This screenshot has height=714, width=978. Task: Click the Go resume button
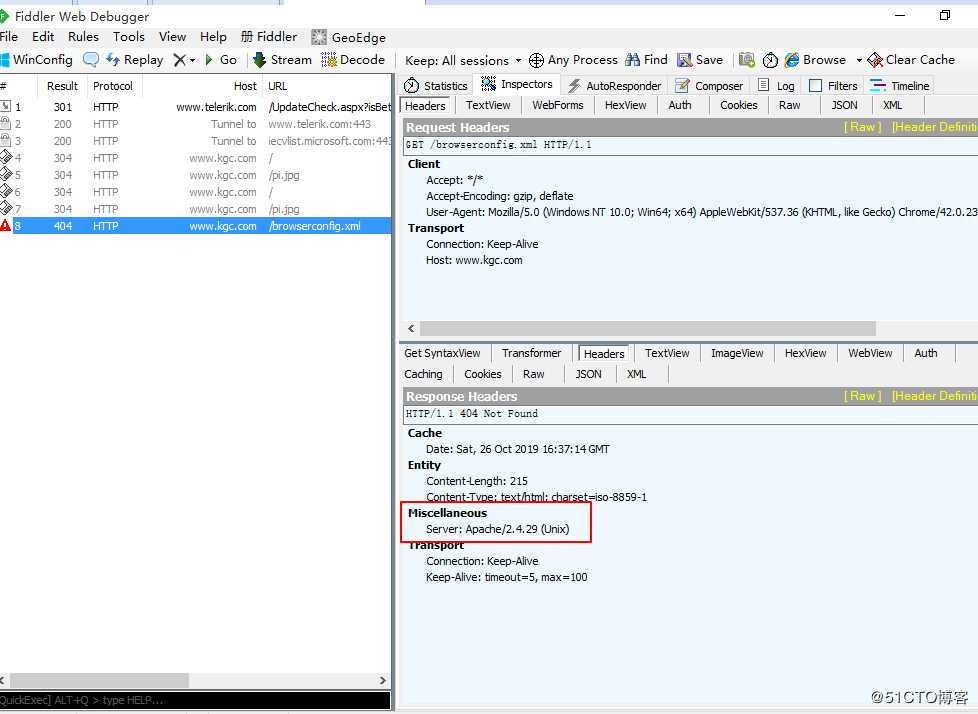(x=221, y=60)
